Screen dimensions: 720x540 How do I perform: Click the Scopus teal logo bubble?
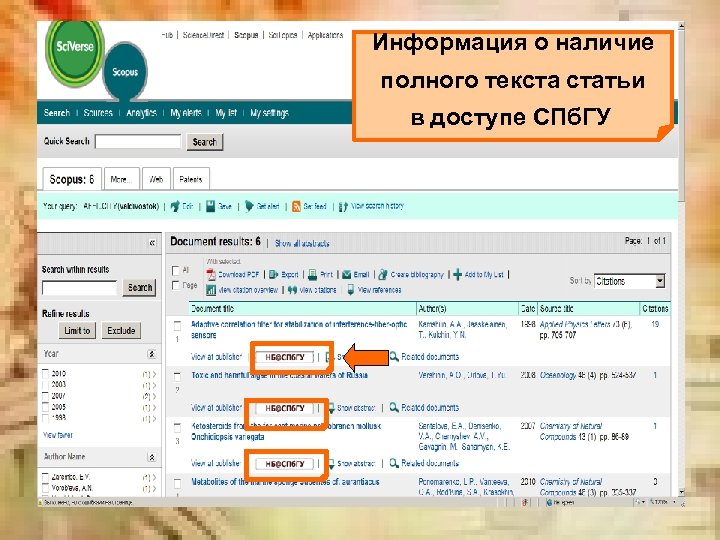[125, 72]
